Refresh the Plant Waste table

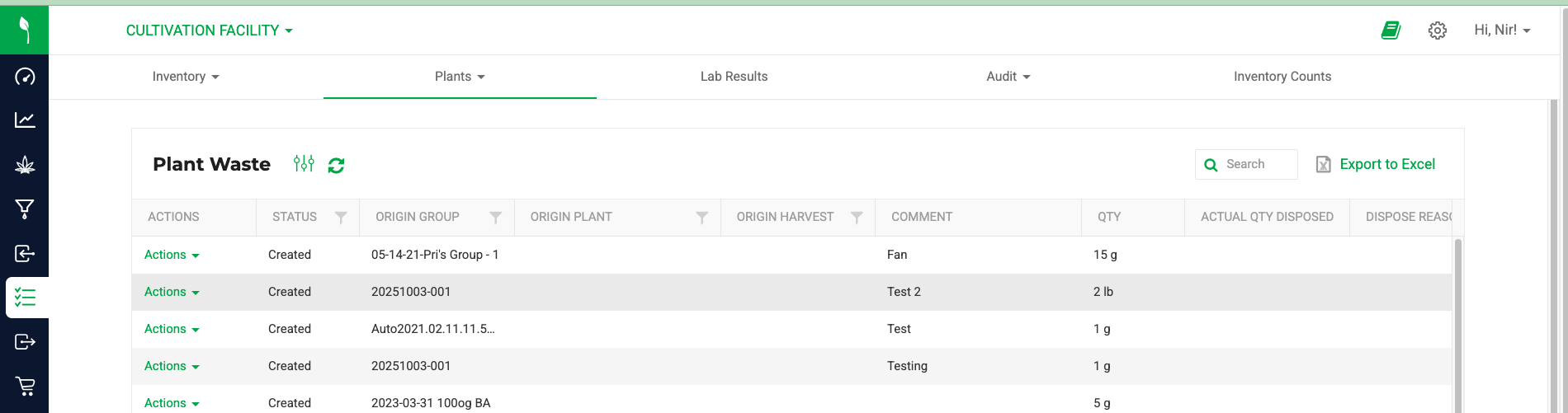click(336, 165)
